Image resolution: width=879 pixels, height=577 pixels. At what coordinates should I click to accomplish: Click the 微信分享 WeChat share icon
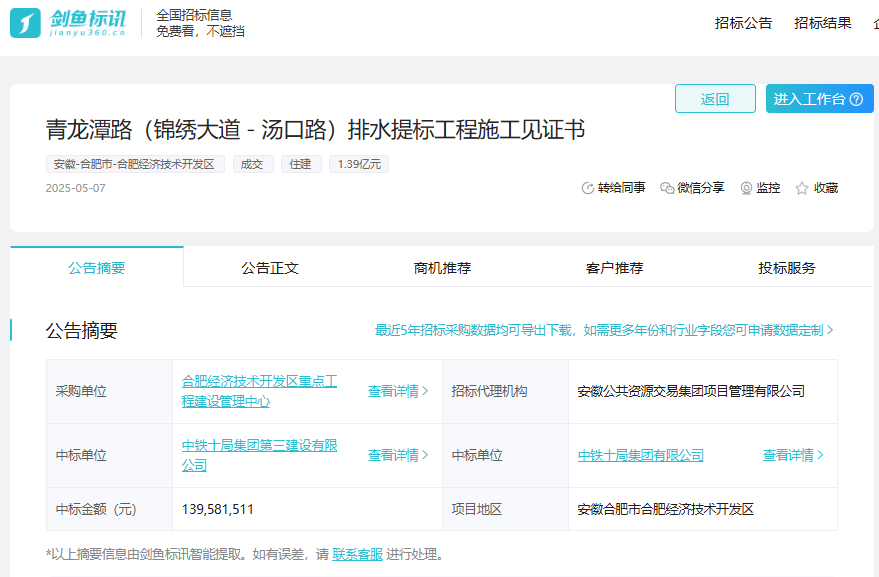coord(667,188)
